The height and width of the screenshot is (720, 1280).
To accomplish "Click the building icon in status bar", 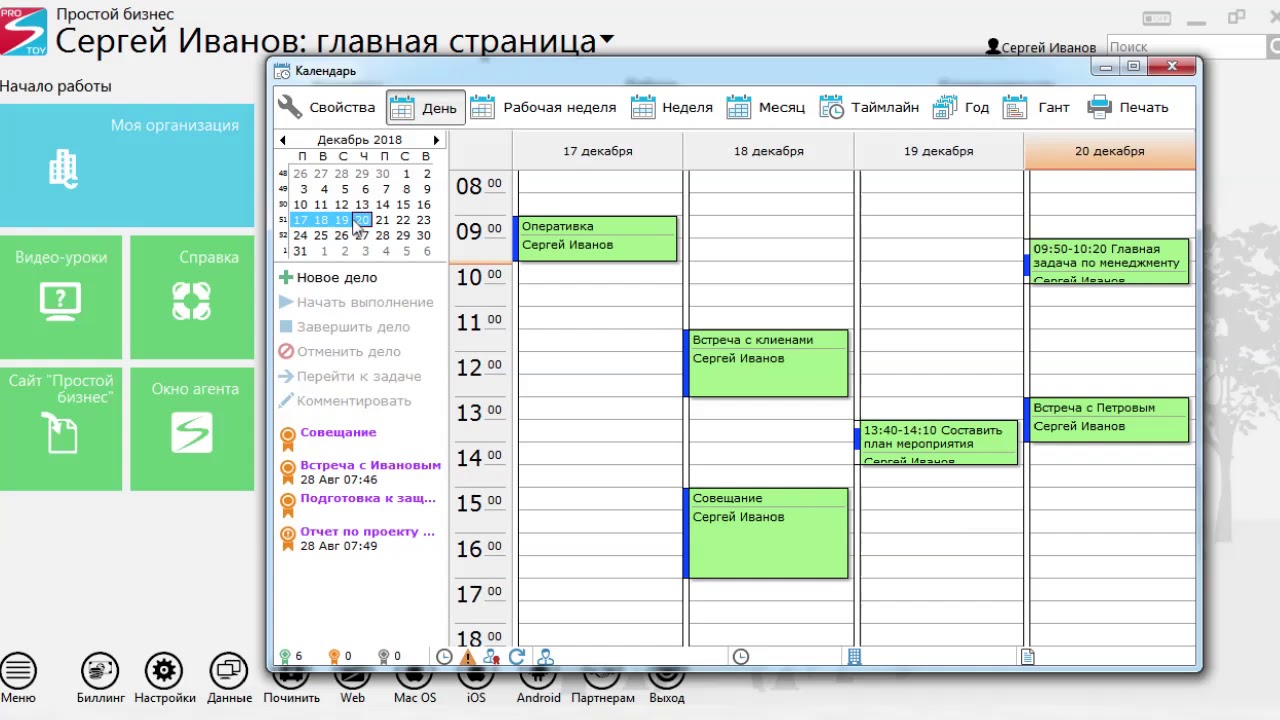I will 854,657.
